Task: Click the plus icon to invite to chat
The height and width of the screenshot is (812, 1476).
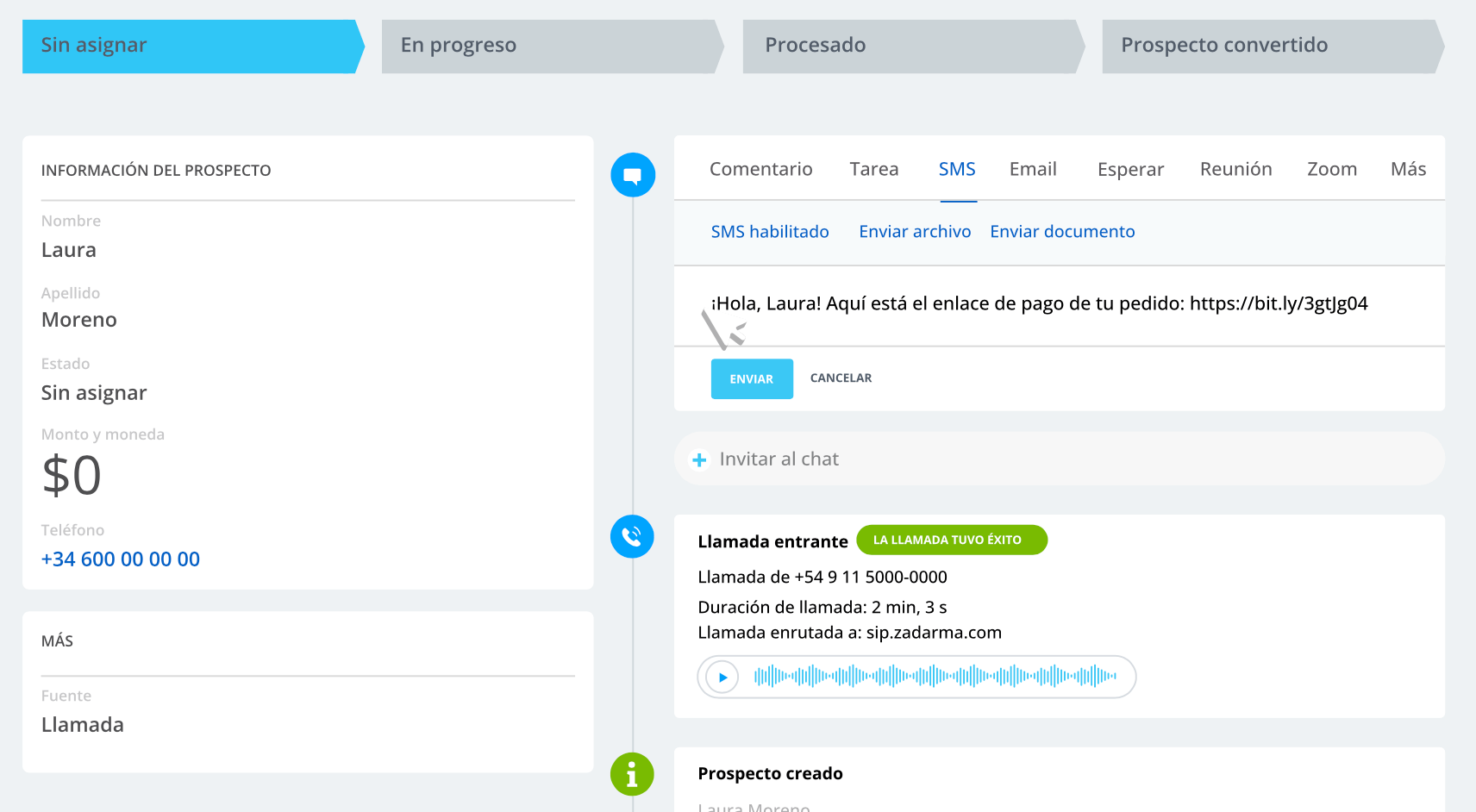Action: (x=698, y=459)
